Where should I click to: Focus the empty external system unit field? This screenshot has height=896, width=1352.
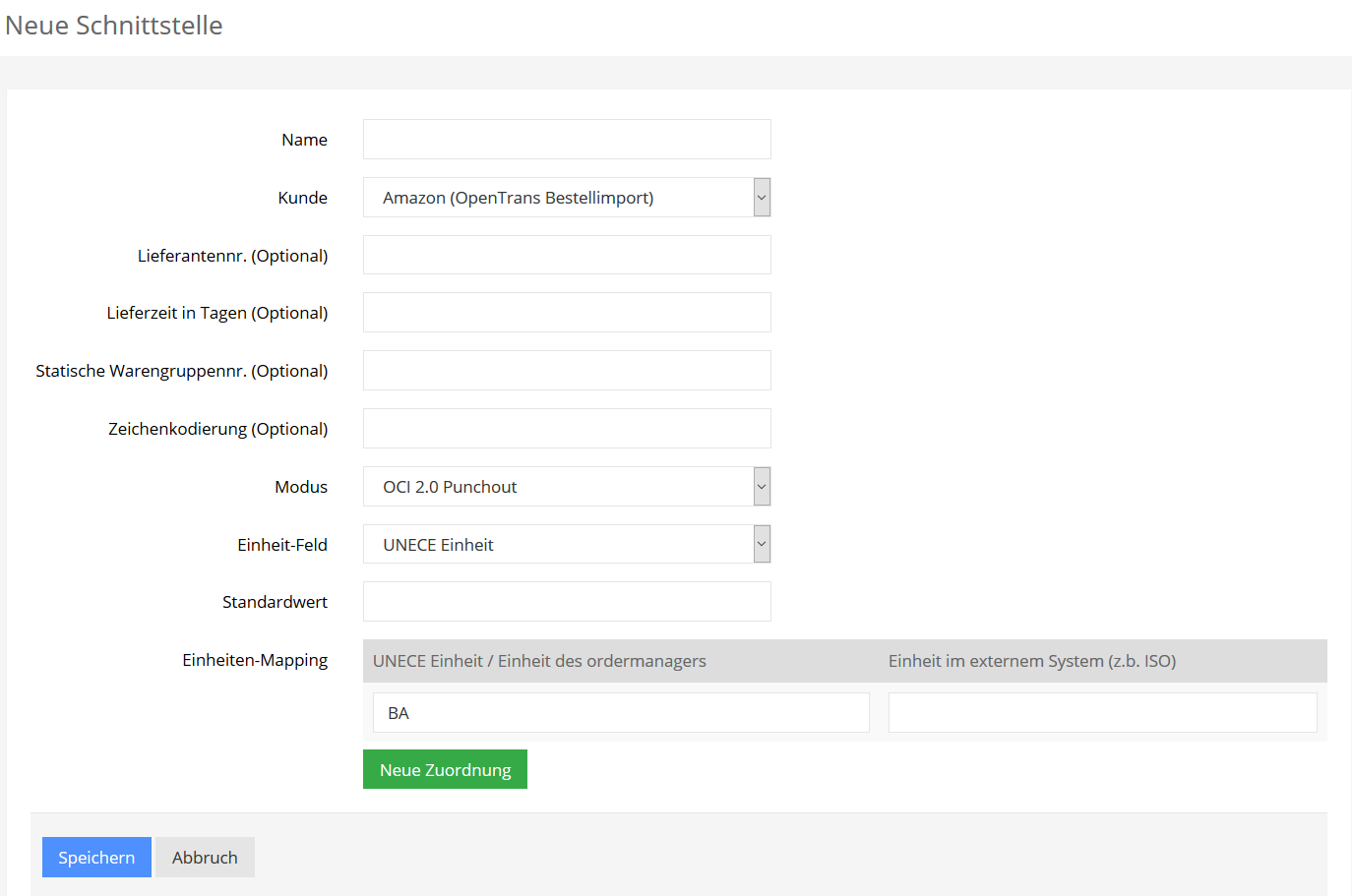point(1102,713)
